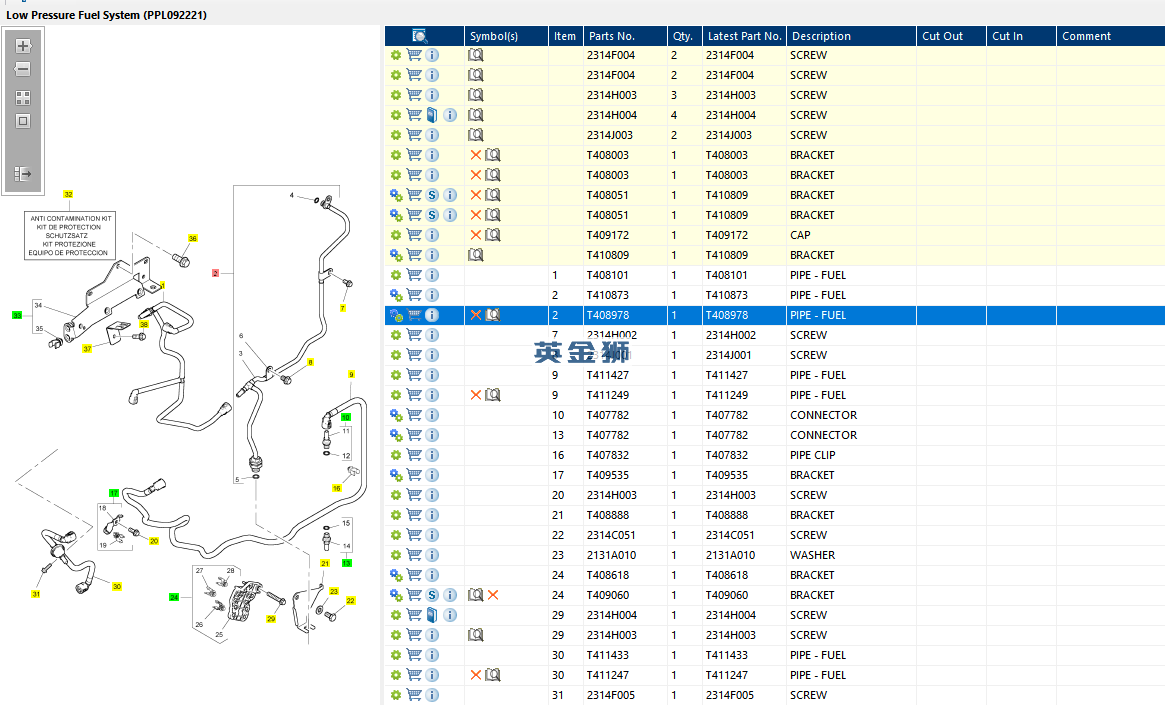This screenshot has width=1165, height=705.
Task: Click supersession S icon on T409060 row
Action: coord(432,595)
